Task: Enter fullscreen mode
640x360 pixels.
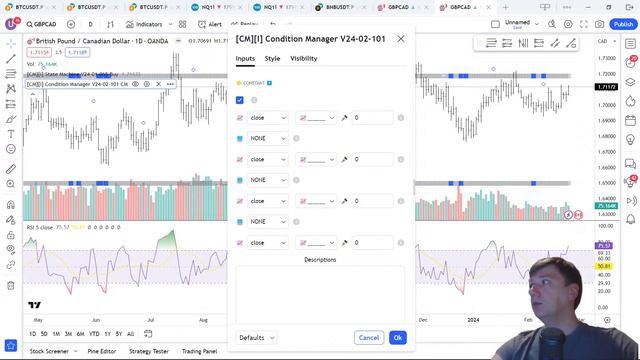Action: click(x=584, y=24)
